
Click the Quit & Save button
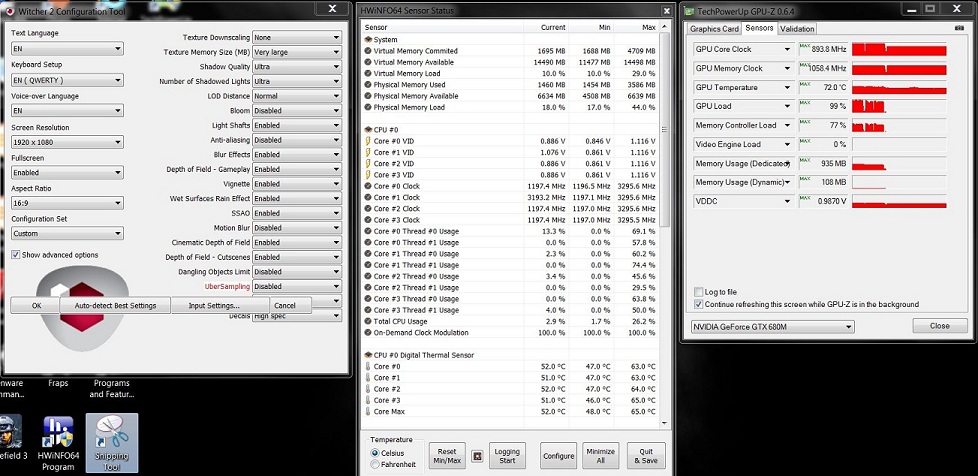(646, 456)
